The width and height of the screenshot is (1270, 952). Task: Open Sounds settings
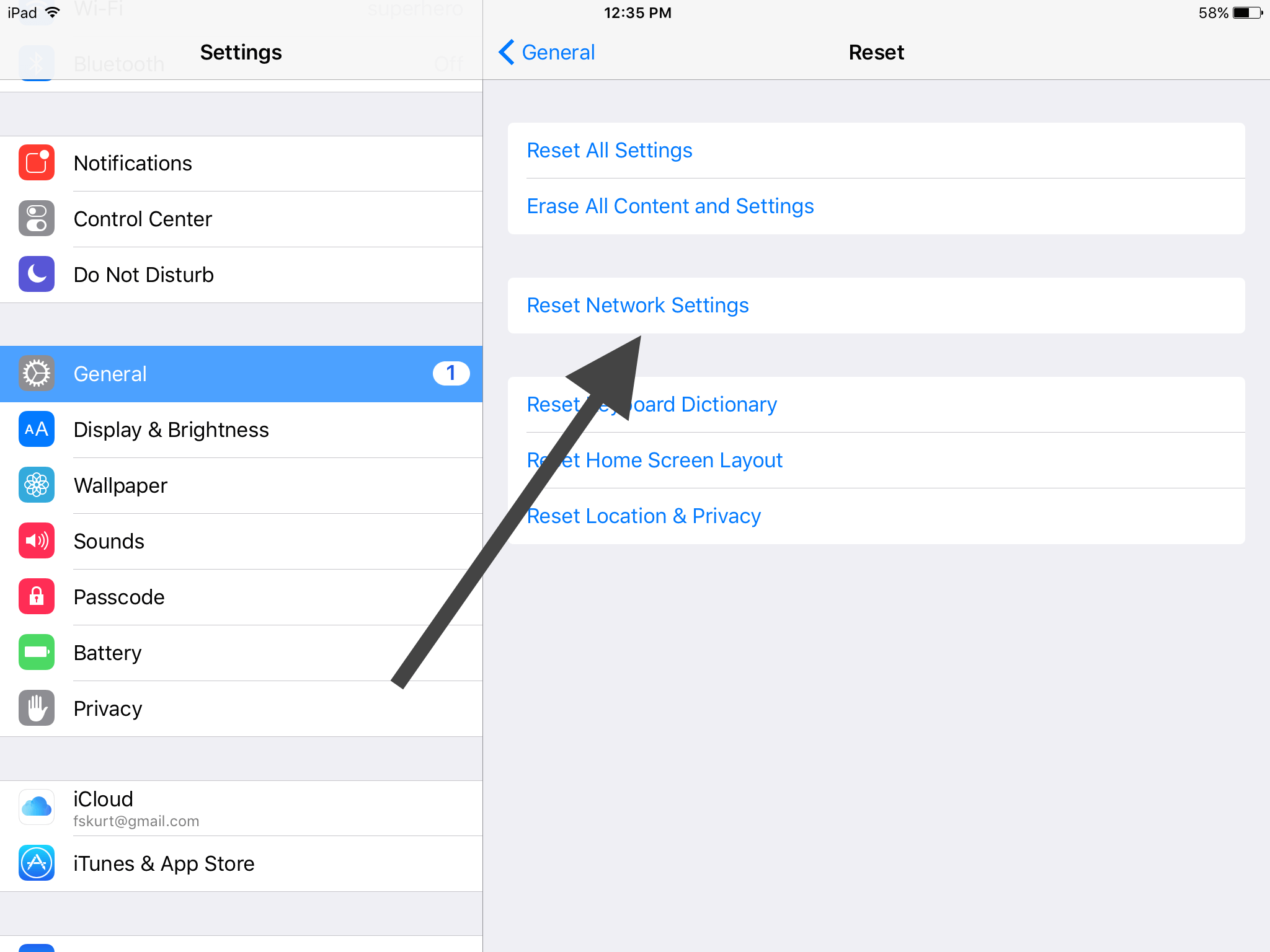coord(240,541)
